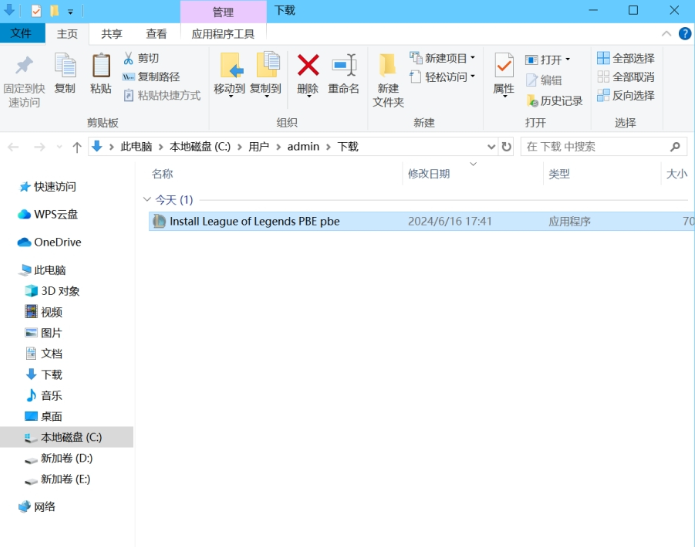Click the Pin to Quick Access icon
Viewport: 697px width, 547px height.
(24, 66)
